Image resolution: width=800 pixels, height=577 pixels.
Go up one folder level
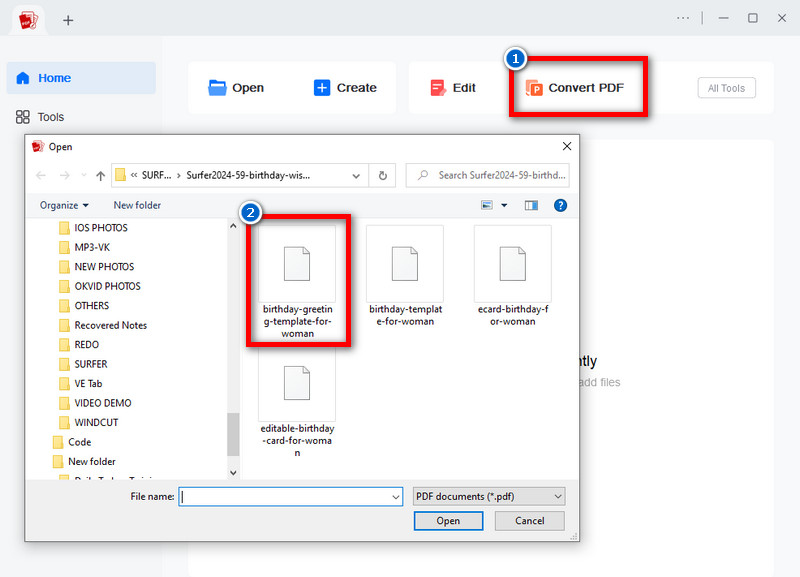pyautogui.click(x=101, y=175)
